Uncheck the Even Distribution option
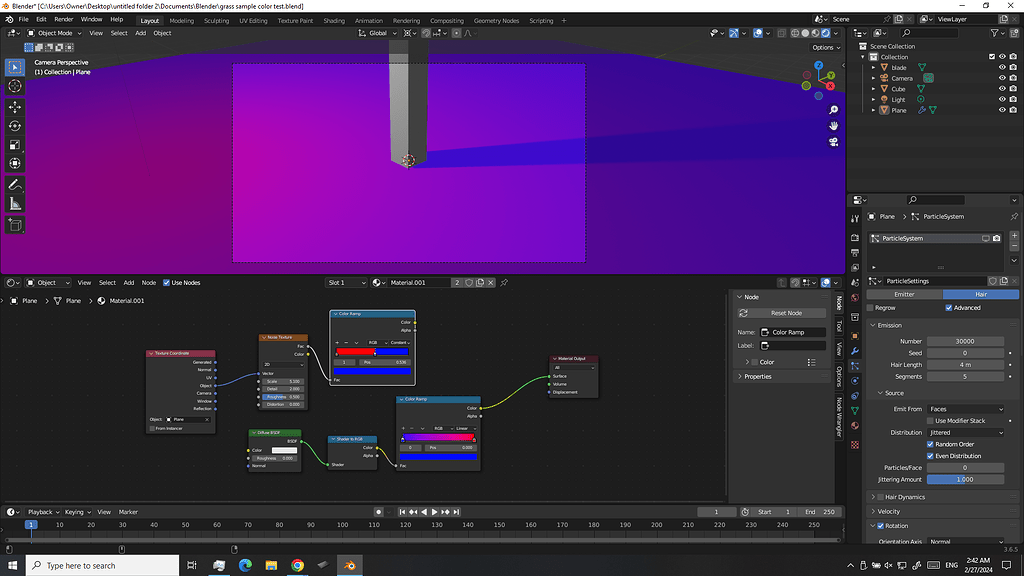 point(930,456)
